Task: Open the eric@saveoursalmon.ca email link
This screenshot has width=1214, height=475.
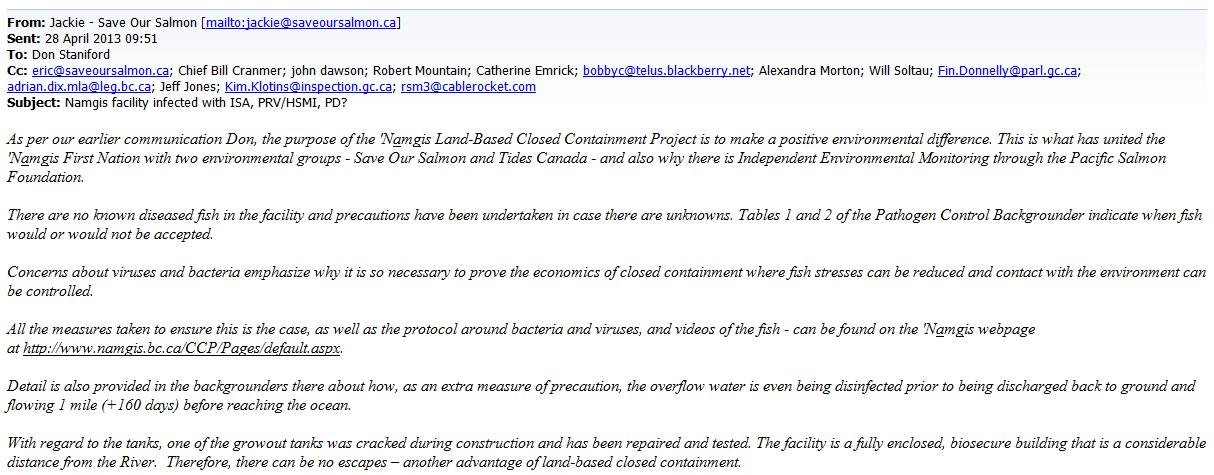Action: [x=100, y=70]
